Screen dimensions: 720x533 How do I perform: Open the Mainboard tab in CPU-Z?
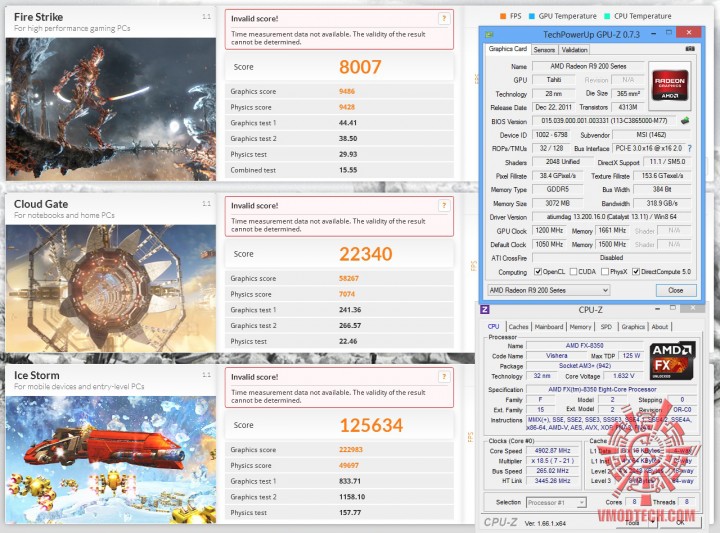coord(549,327)
